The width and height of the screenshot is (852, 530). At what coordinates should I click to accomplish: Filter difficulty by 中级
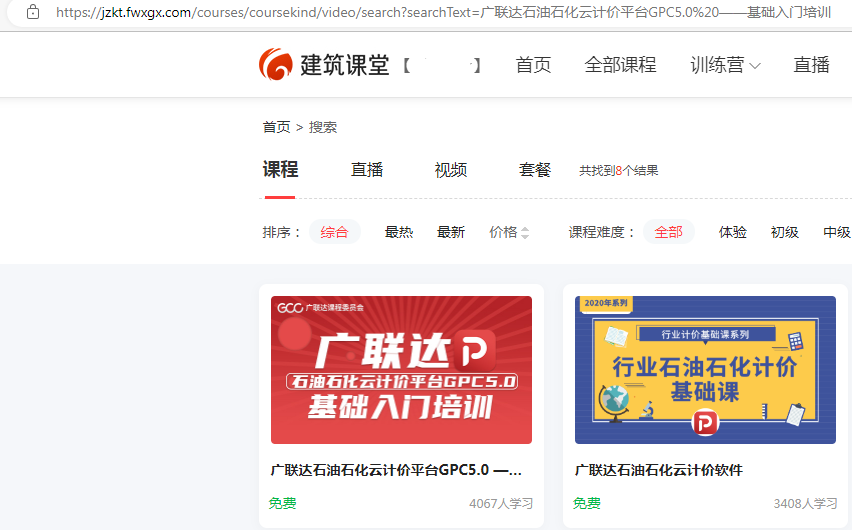pyautogui.click(x=837, y=232)
